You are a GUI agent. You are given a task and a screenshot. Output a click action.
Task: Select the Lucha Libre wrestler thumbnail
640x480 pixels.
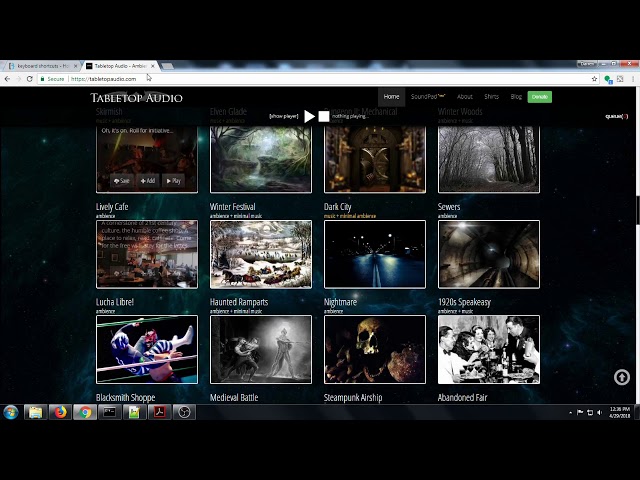tap(147, 349)
